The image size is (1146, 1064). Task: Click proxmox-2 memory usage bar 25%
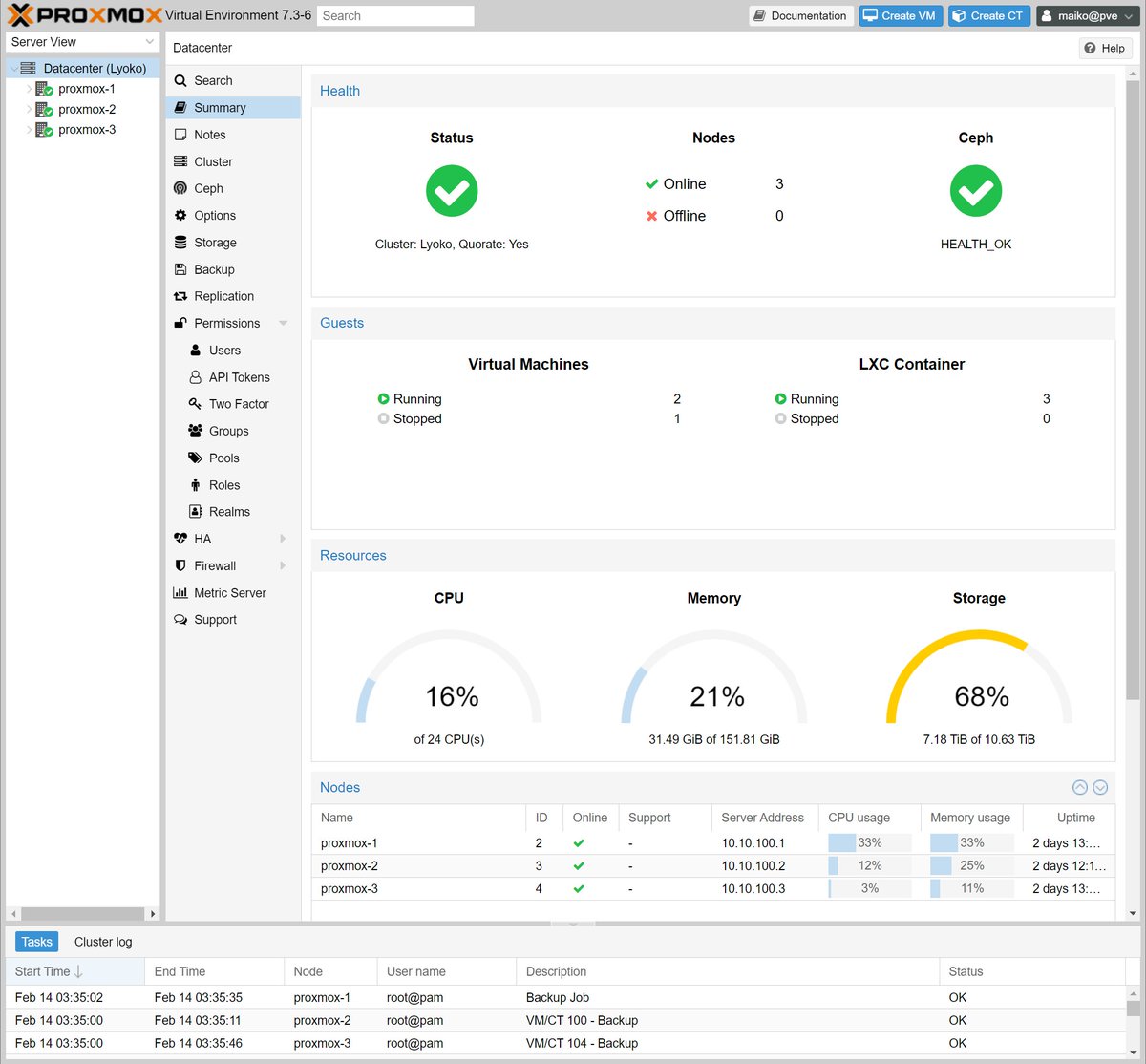click(x=971, y=865)
